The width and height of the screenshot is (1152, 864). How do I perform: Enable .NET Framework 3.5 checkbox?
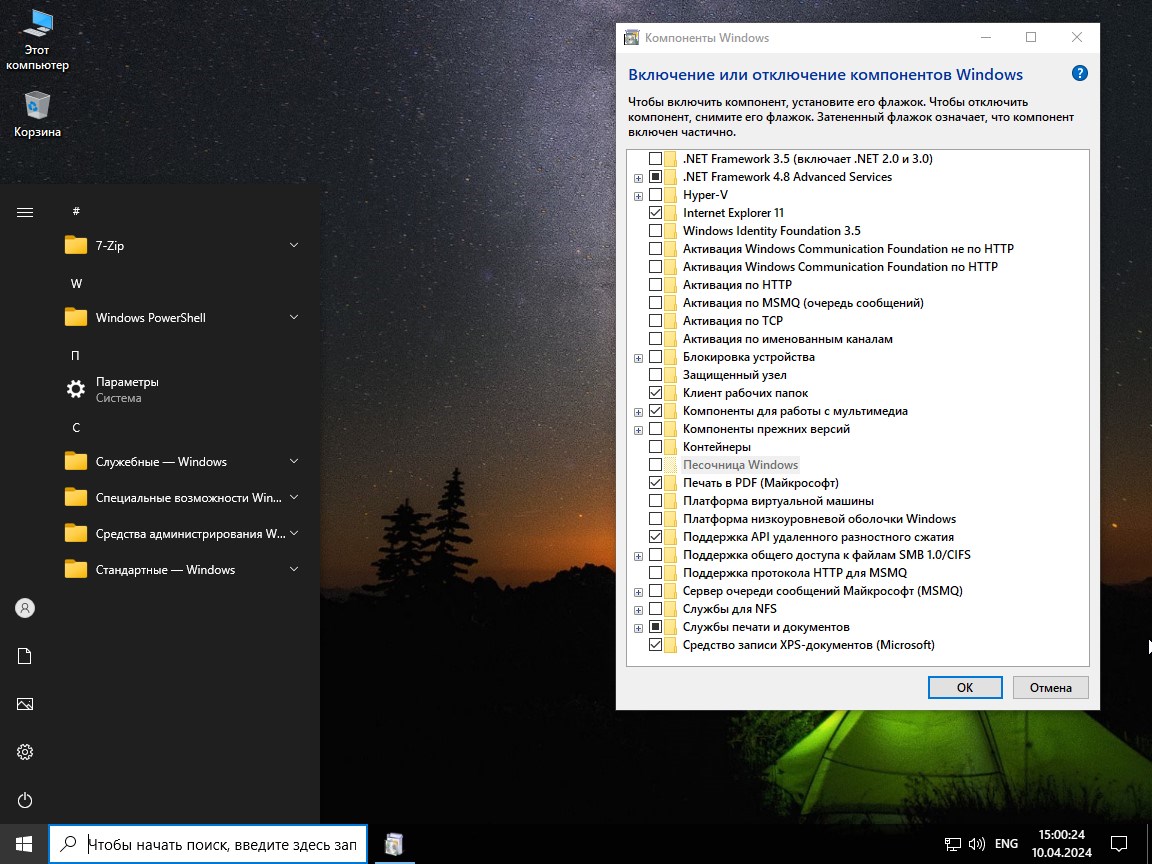(x=655, y=159)
